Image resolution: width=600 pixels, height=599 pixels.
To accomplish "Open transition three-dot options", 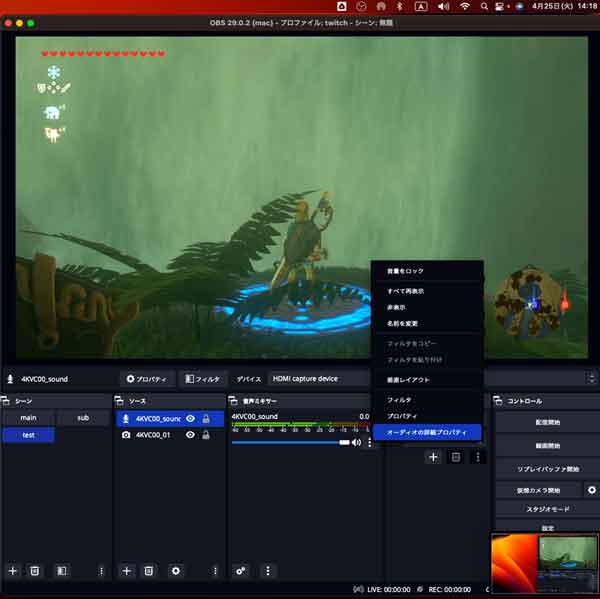I will (x=478, y=457).
